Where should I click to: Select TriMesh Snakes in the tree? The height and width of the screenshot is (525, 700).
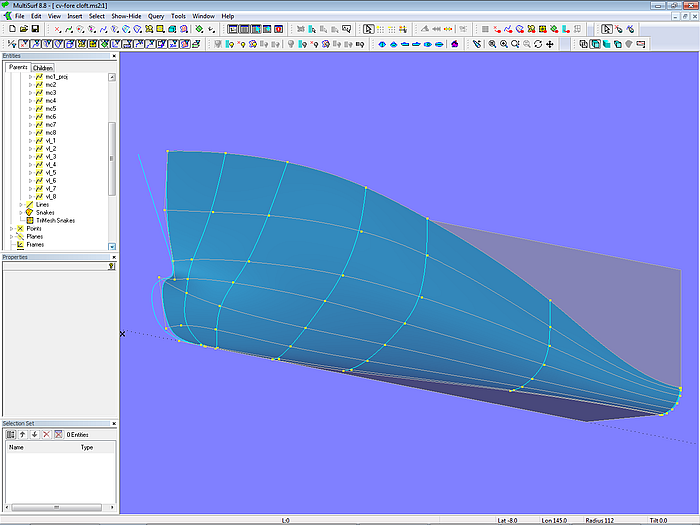click(x=55, y=221)
